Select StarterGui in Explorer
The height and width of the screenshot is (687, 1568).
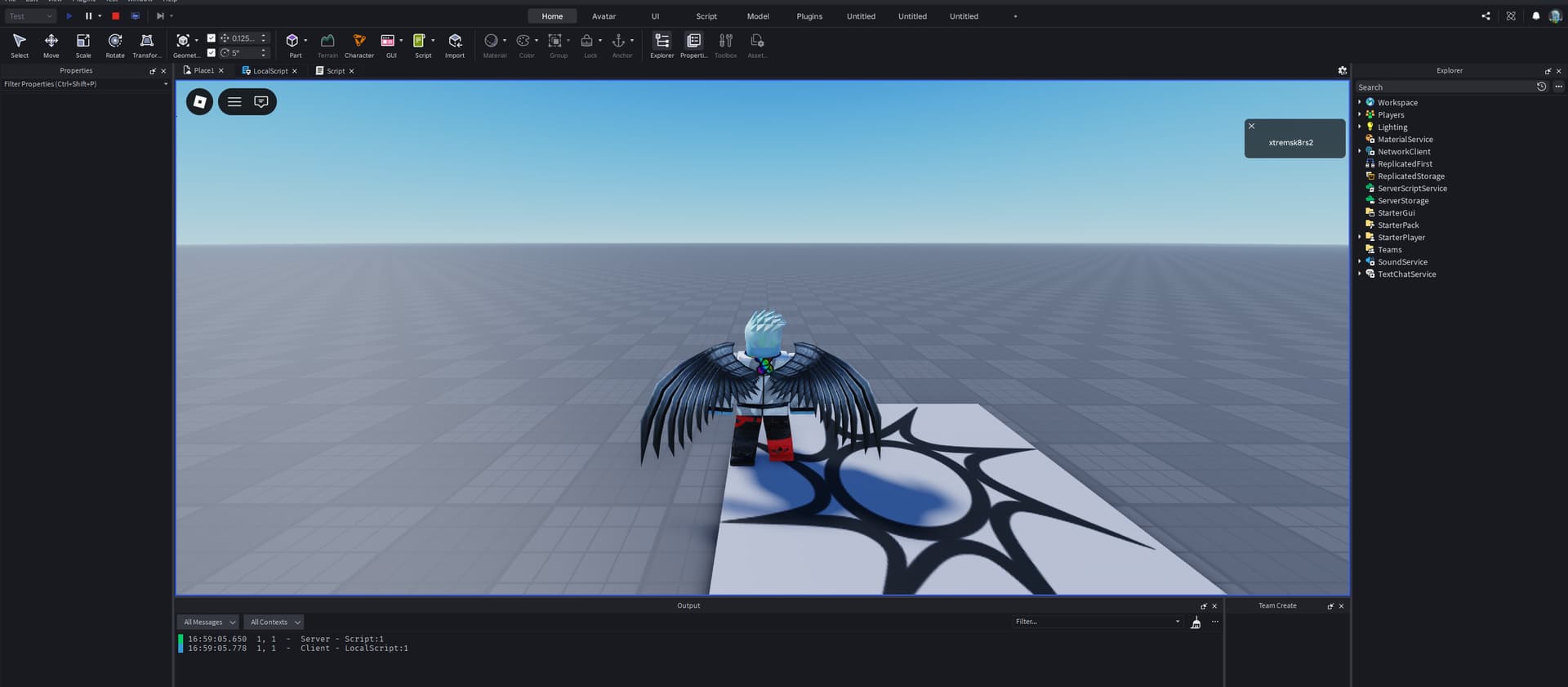click(x=1396, y=213)
